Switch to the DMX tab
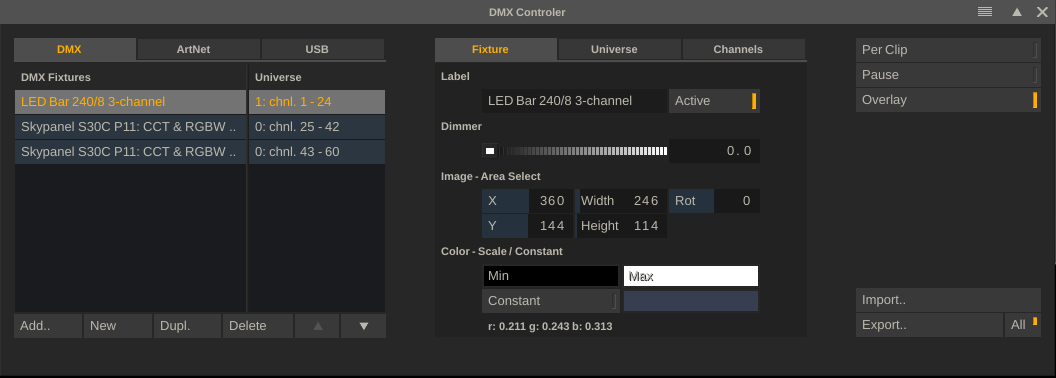This screenshot has width=1056, height=378. click(x=75, y=49)
